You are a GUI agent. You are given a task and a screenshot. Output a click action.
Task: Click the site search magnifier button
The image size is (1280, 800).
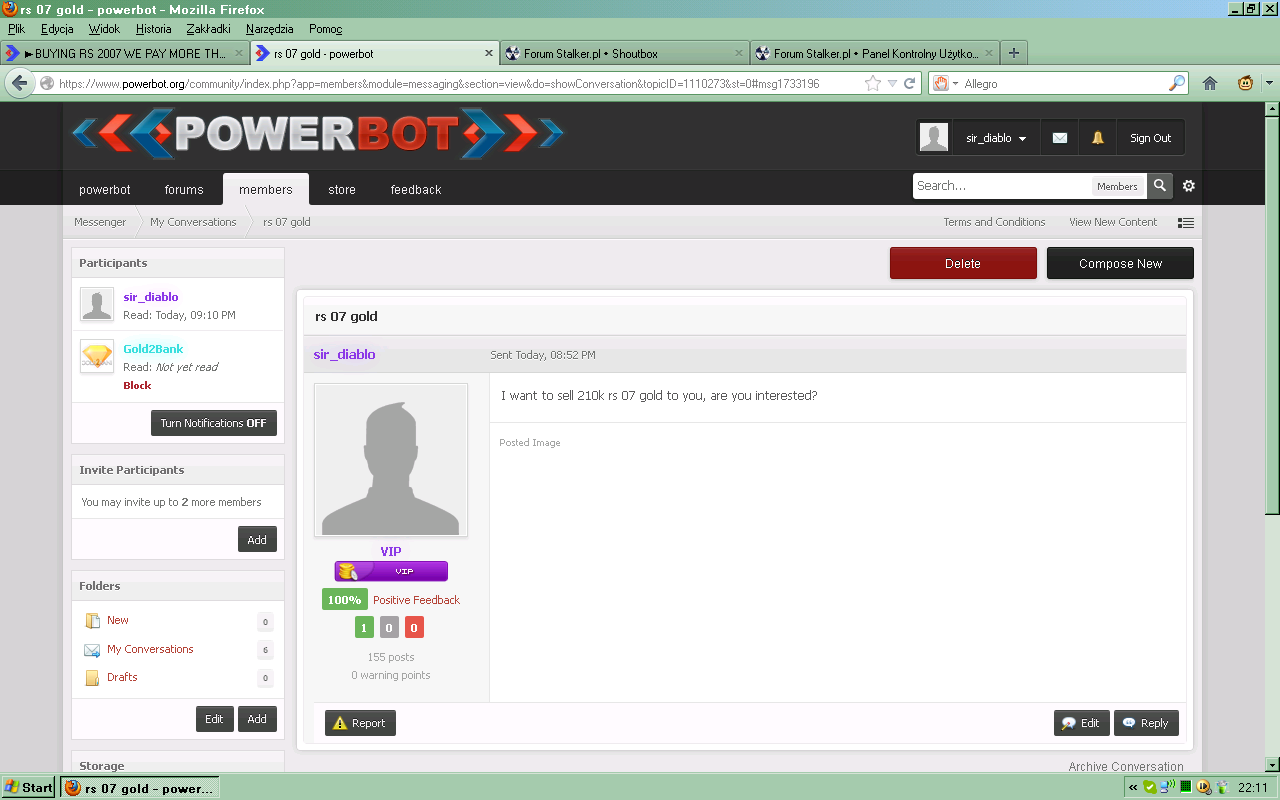click(x=1160, y=185)
